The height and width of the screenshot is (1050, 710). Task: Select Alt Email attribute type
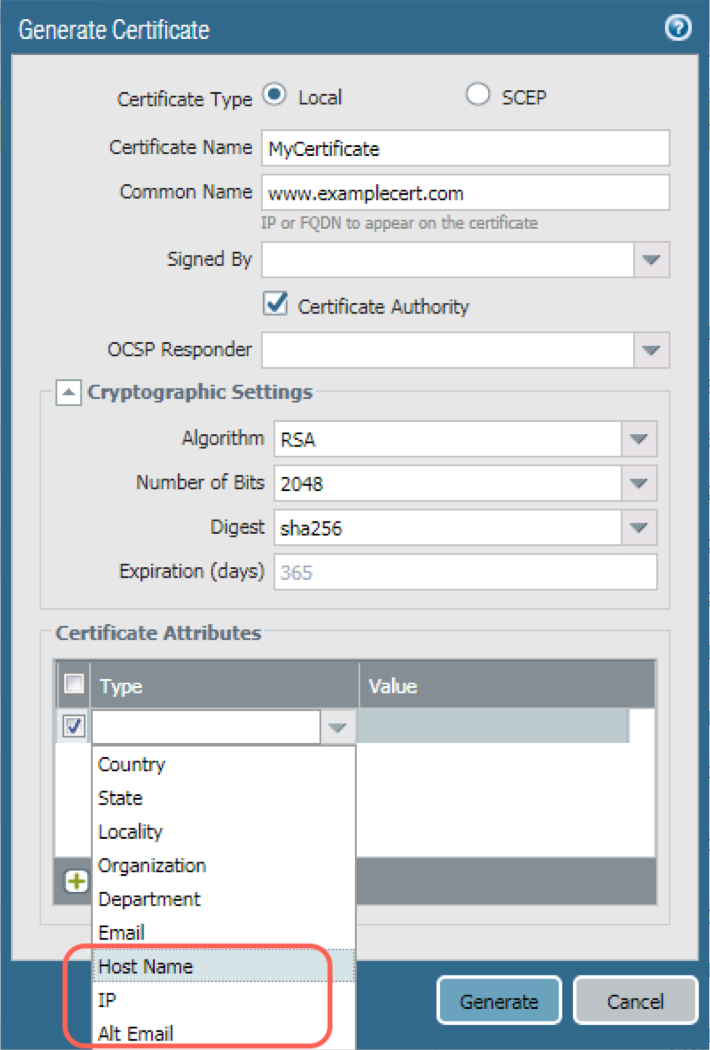pos(136,1033)
